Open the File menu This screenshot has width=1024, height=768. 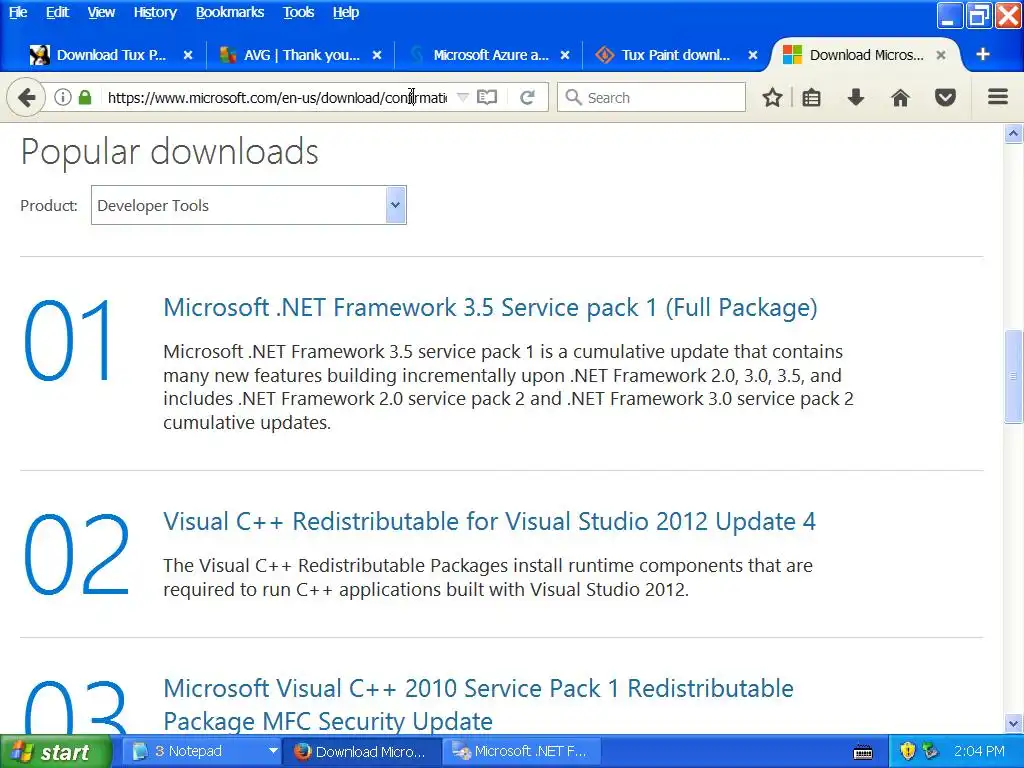tap(18, 12)
